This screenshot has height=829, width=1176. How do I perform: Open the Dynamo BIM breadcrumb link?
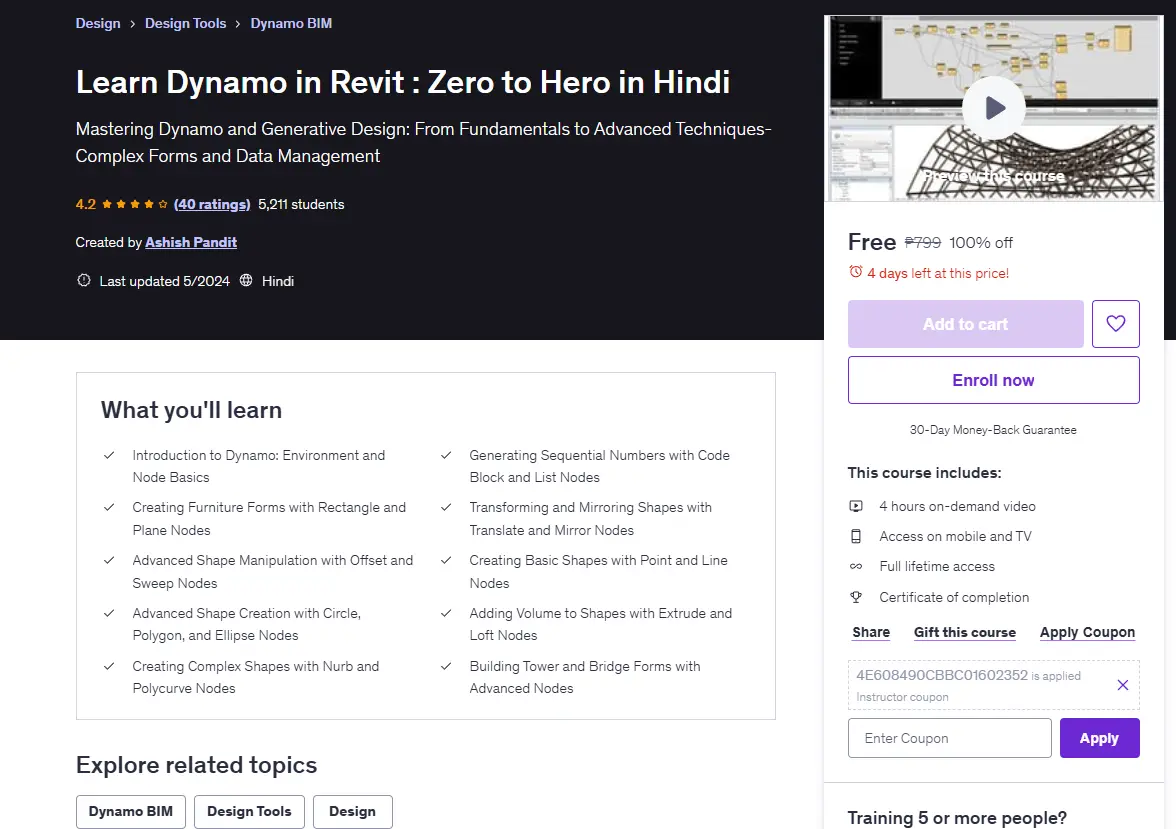291,23
